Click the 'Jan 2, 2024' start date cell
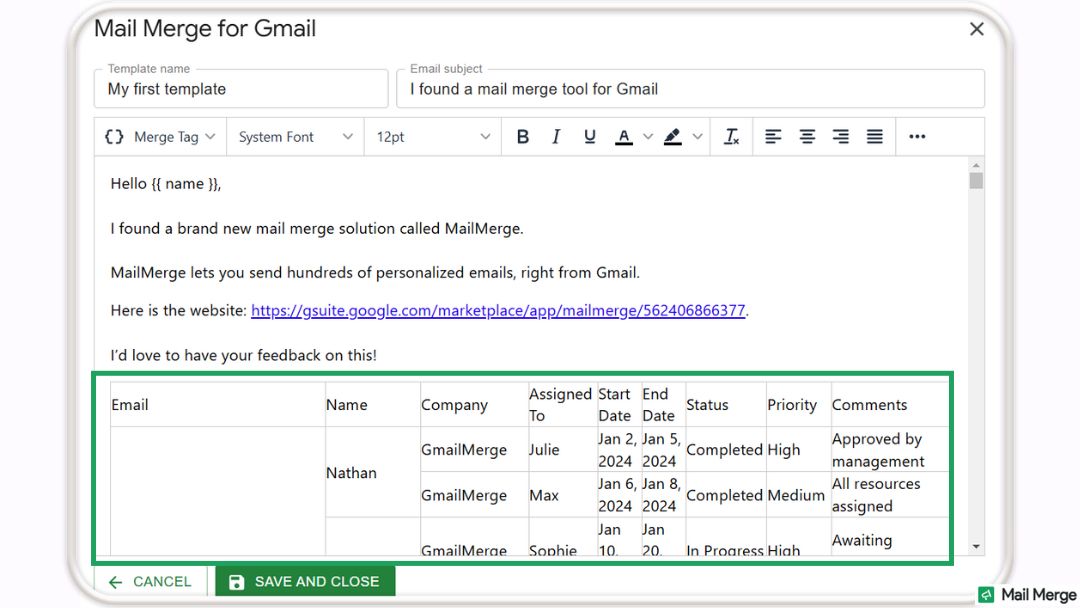The image size is (1080, 608). pyautogui.click(x=619, y=450)
